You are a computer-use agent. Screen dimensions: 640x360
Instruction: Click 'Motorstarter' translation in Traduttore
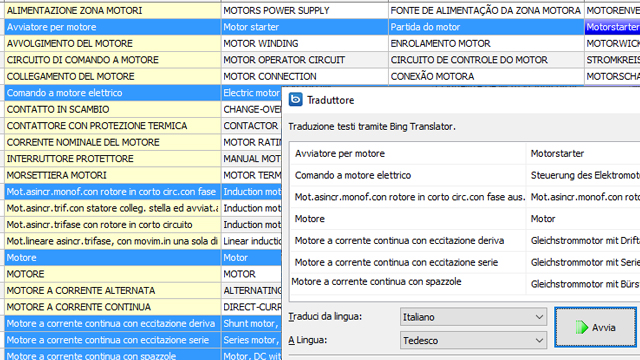557,153
